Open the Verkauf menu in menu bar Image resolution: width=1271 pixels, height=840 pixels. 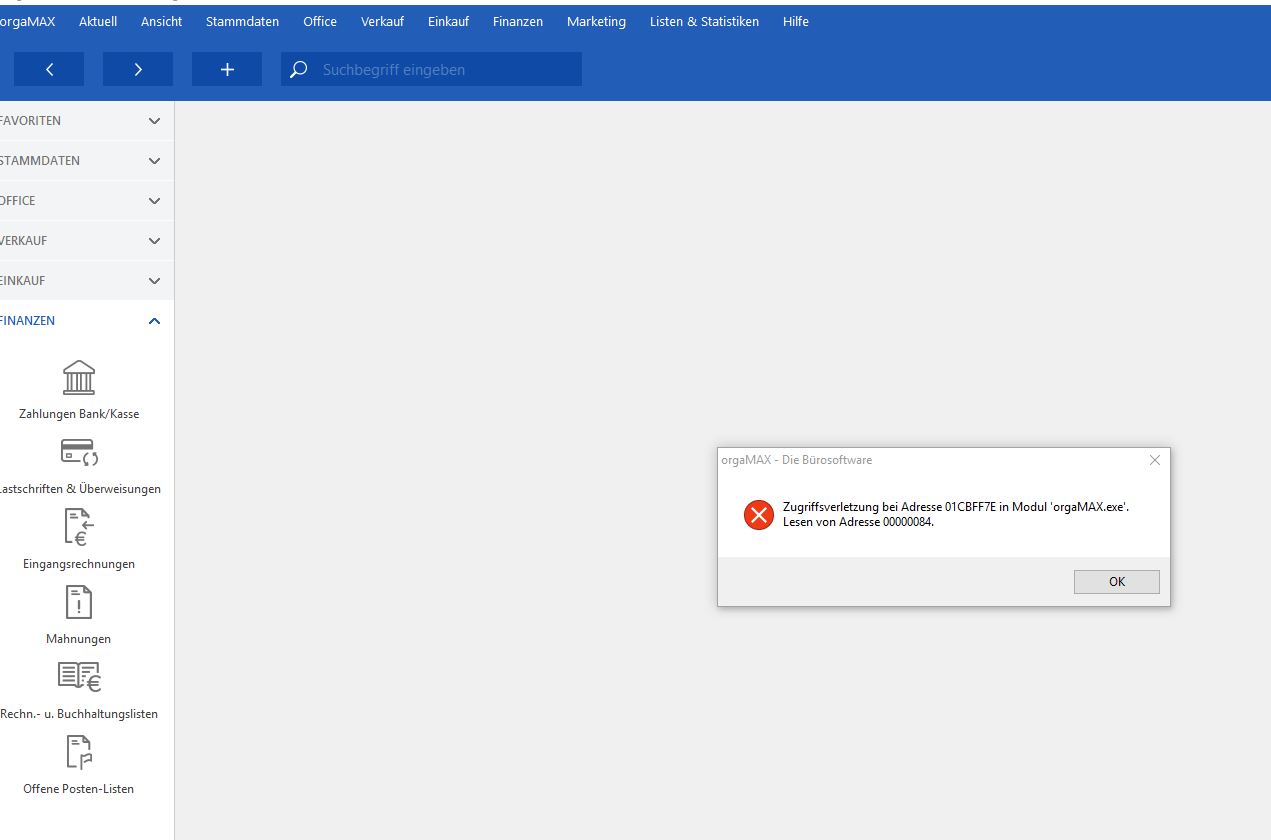pos(382,21)
